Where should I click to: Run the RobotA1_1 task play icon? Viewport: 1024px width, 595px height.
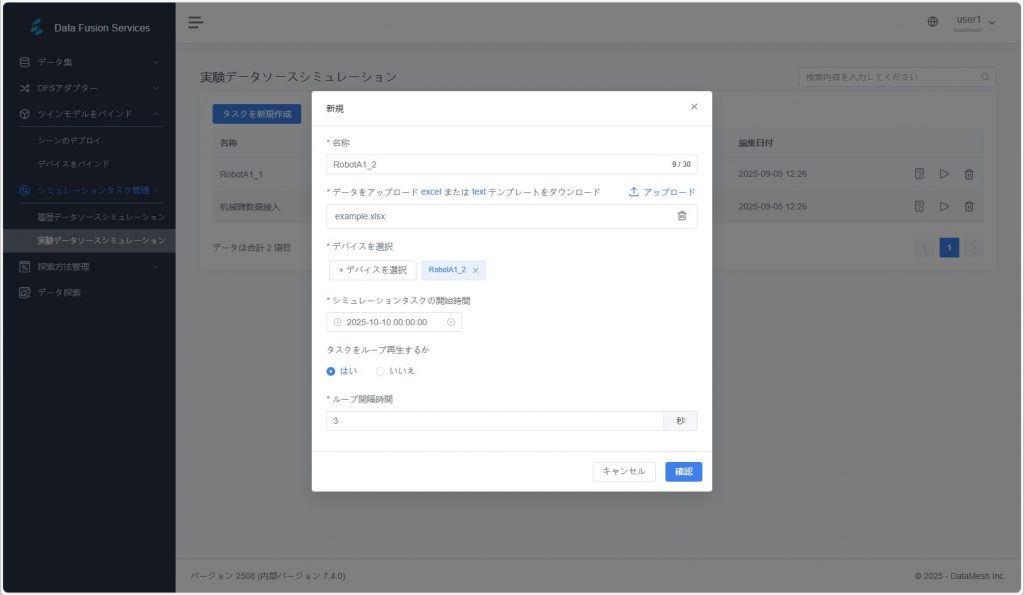(944, 174)
